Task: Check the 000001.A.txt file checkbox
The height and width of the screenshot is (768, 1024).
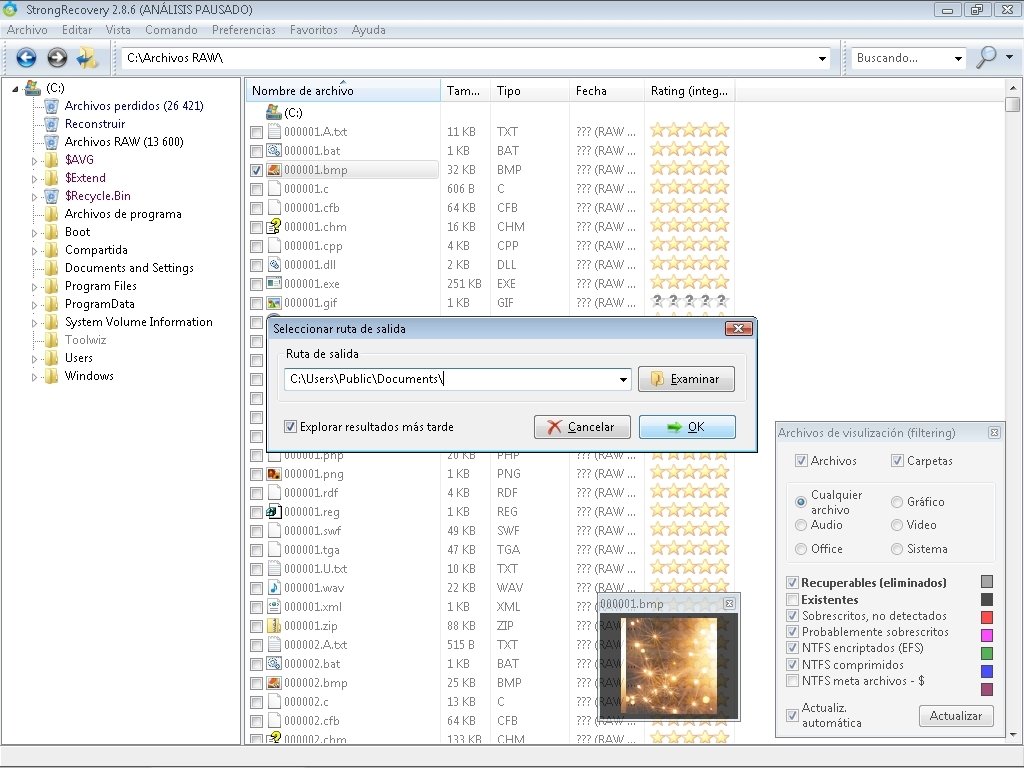Action: pyautogui.click(x=256, y=133)
